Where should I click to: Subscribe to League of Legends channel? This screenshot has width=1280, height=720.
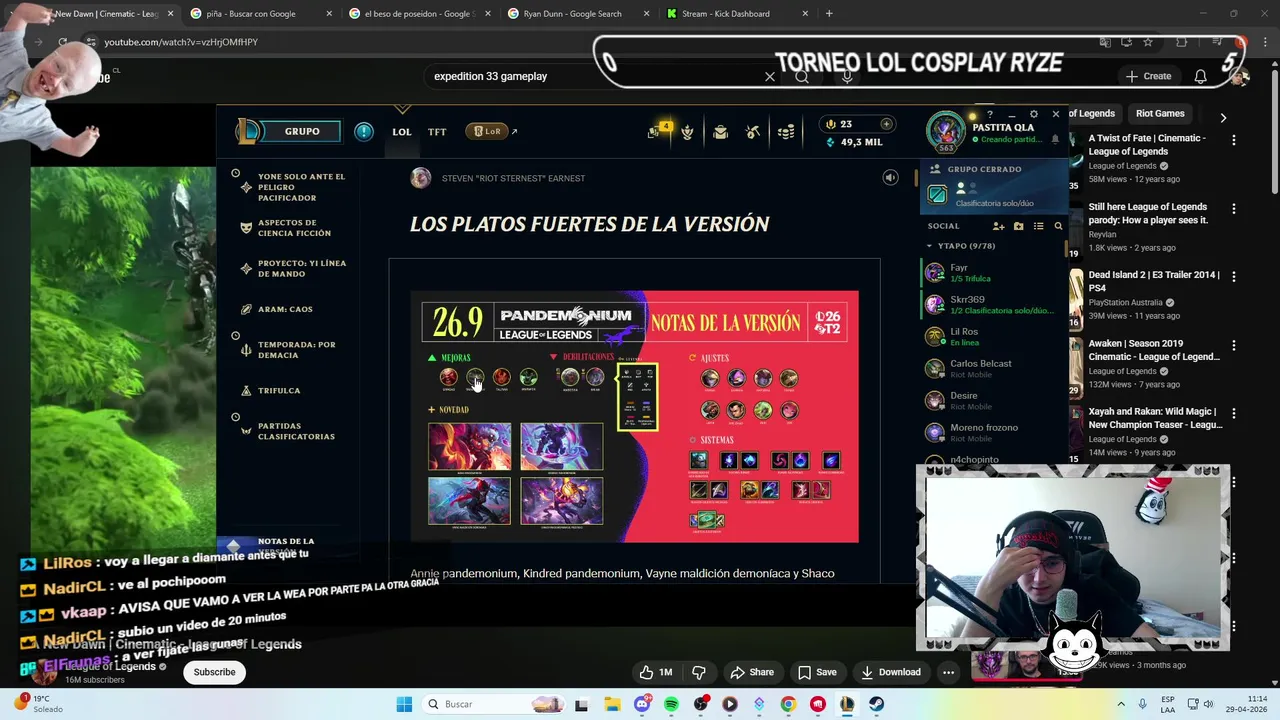[214, 672]
